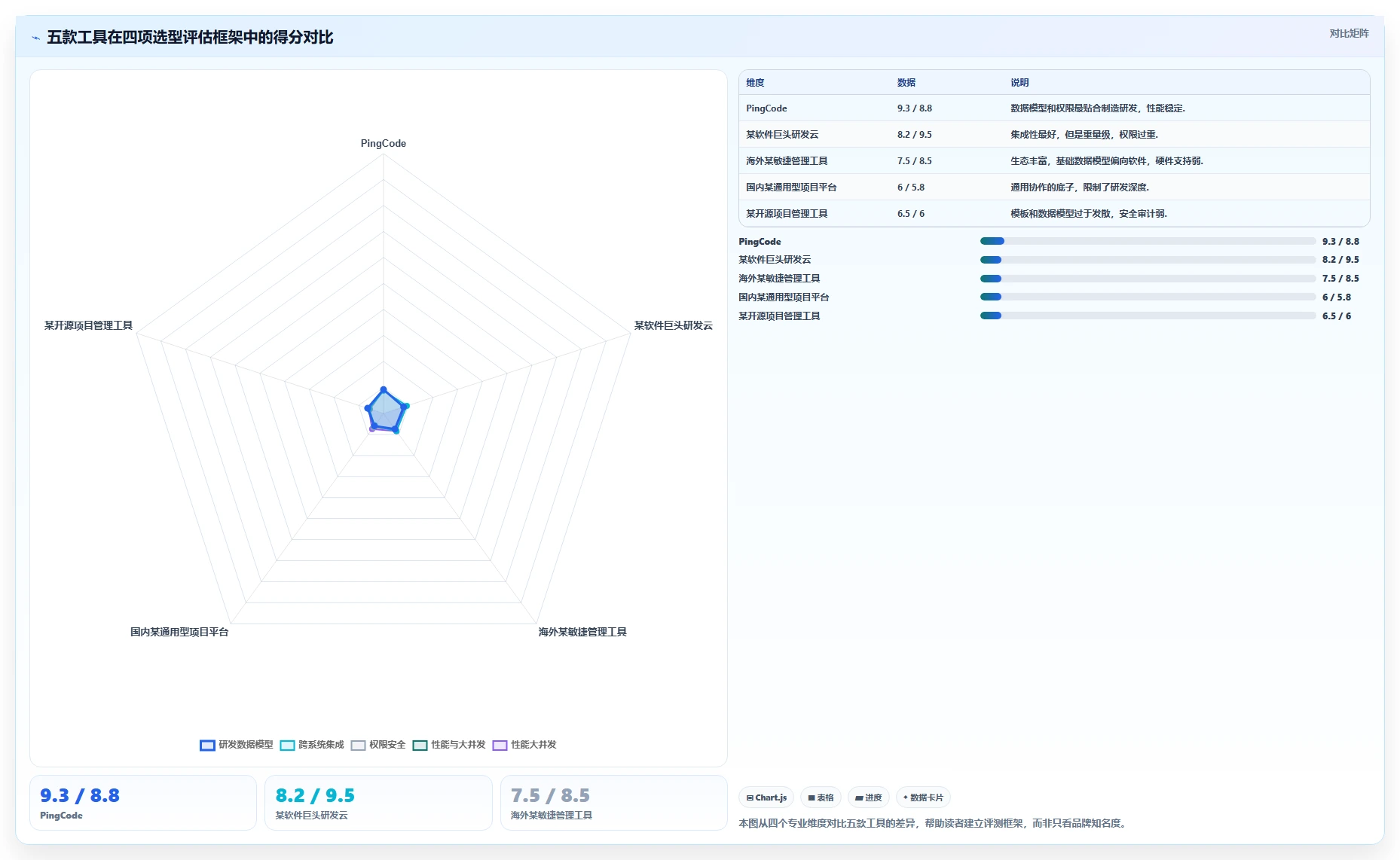
Task: Click the 某开源项目管理工具 radar axis label
Action: pyautogui.click(x=88, y=325)
